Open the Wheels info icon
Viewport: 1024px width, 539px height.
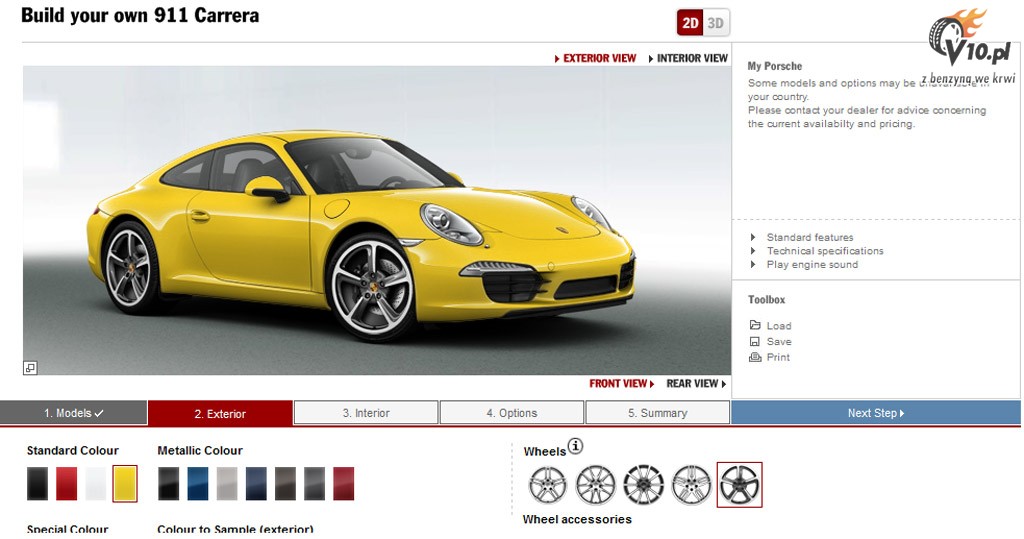click(575, 446)
